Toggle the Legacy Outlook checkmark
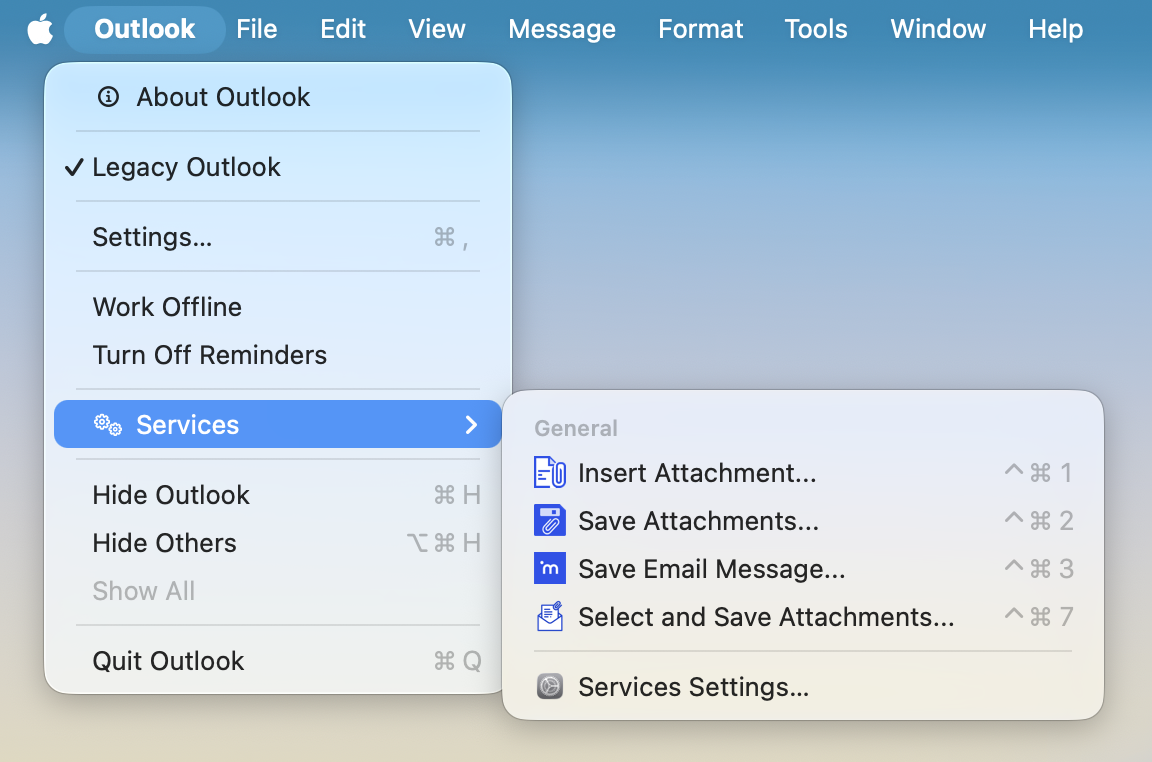The image size is (1152, 762). coord(74,168)
